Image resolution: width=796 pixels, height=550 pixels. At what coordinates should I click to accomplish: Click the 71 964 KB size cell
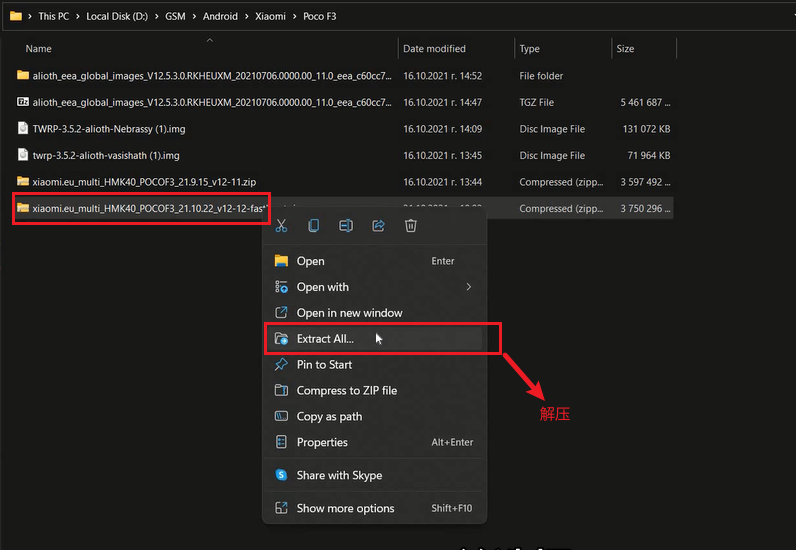[649, 155]
